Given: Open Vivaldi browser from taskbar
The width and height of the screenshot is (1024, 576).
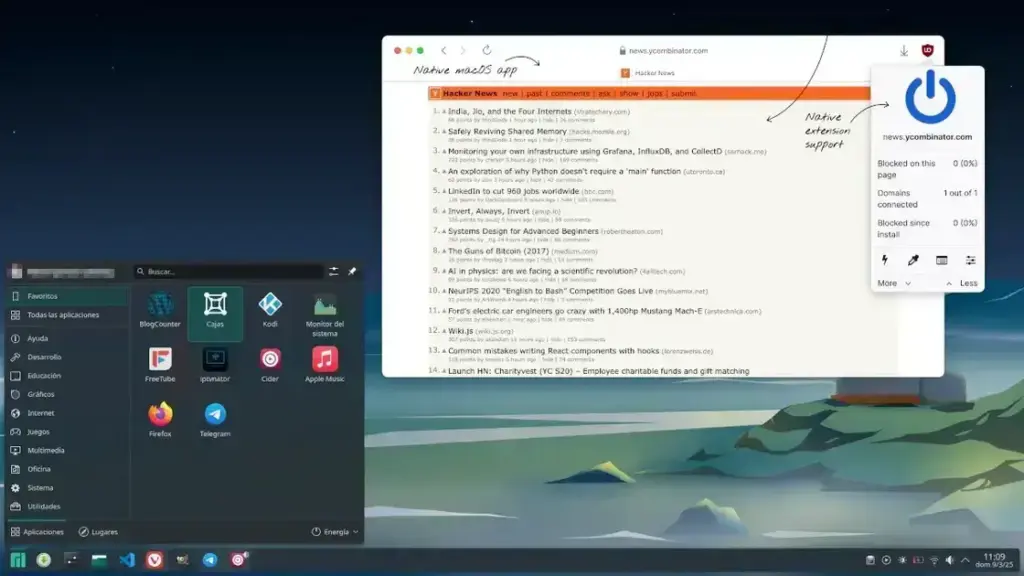Looking at the screenshot, I should click(154, 560).
